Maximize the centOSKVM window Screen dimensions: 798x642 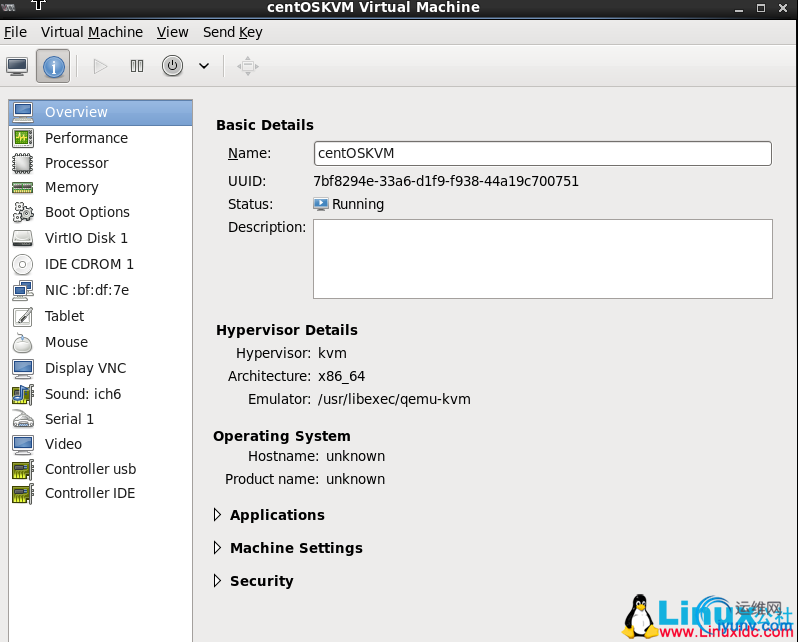coord(761,8)
